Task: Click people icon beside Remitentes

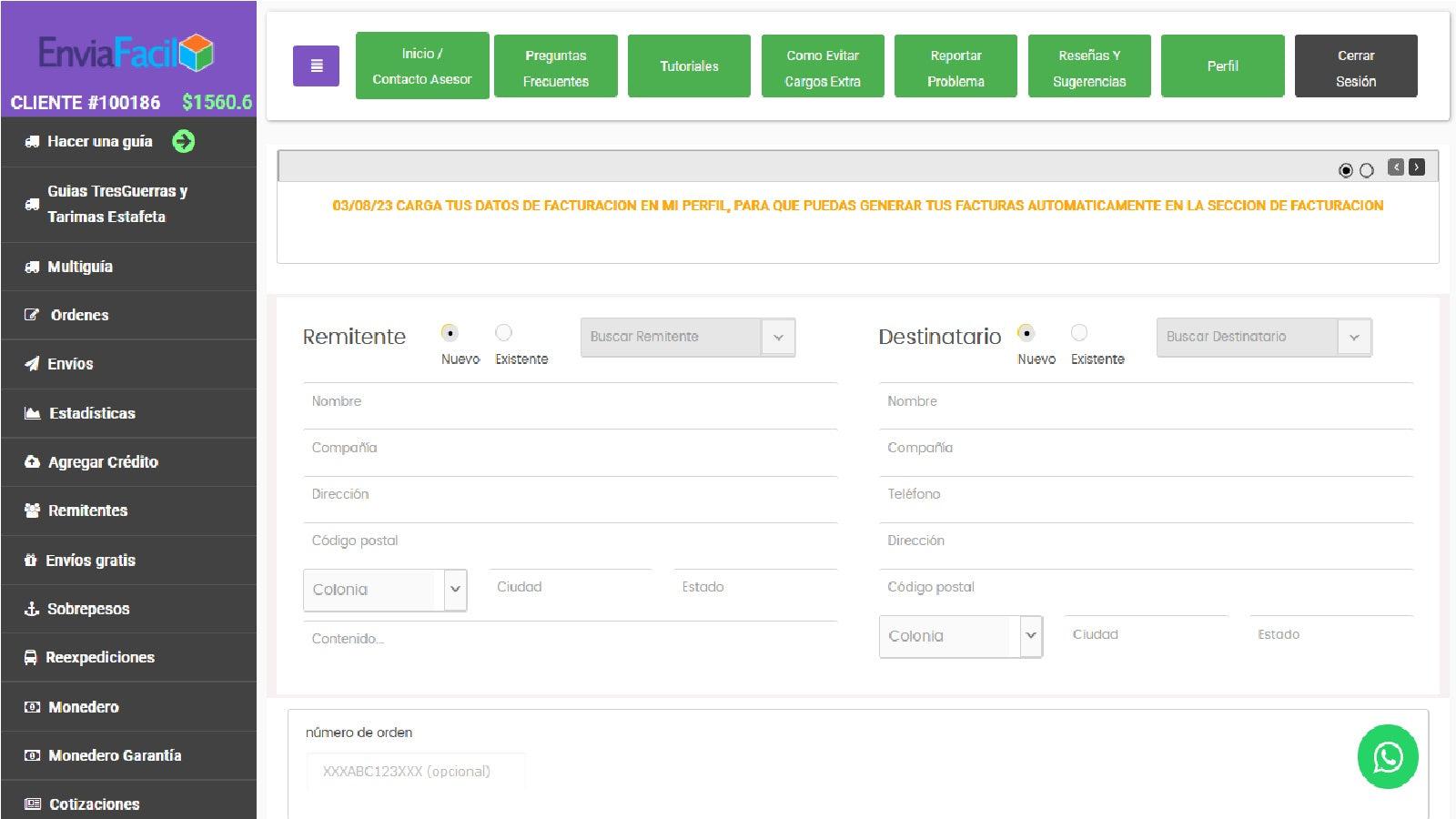Action: (x=32, y=511)
